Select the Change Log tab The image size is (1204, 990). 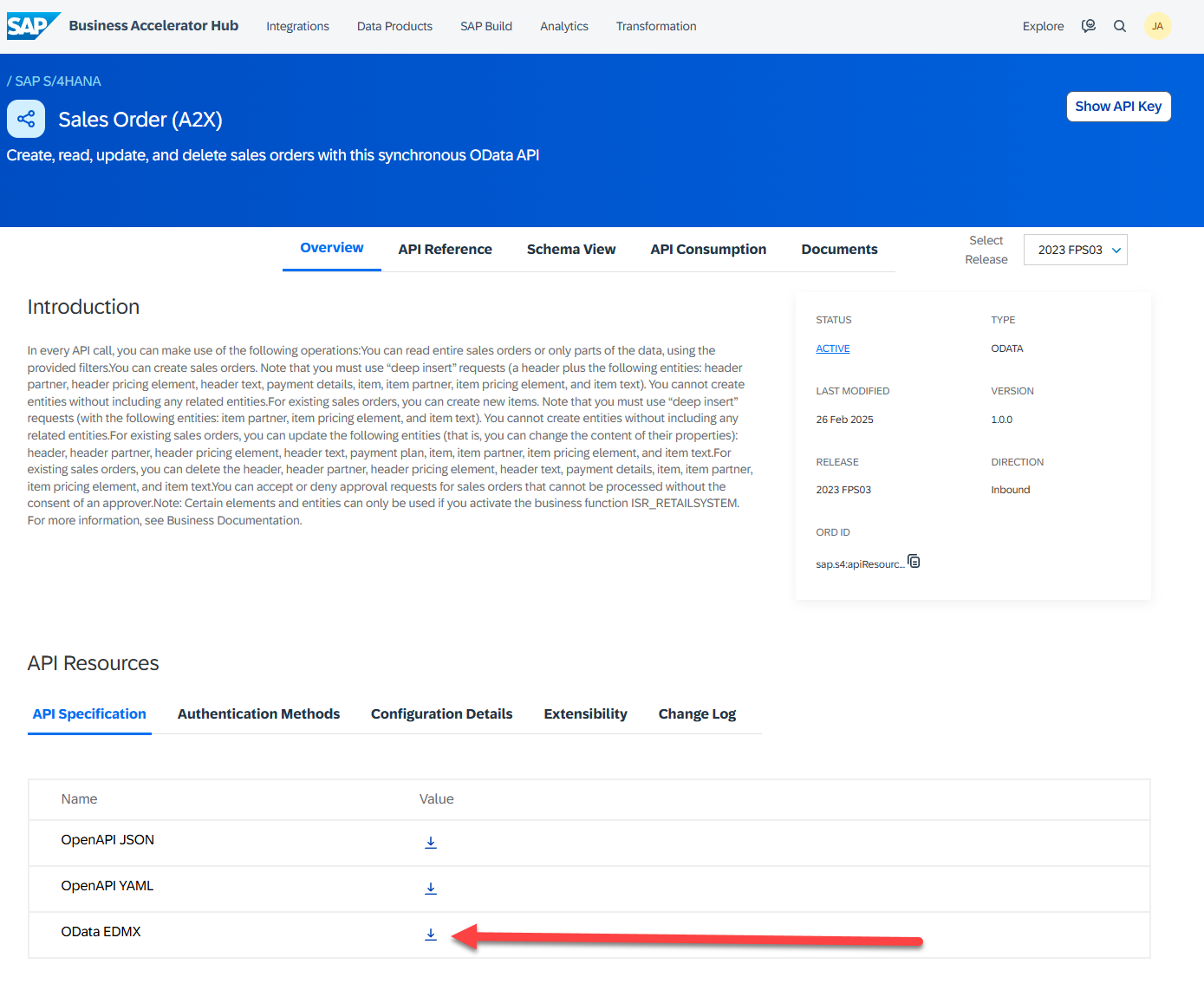[x=697, y=714]
